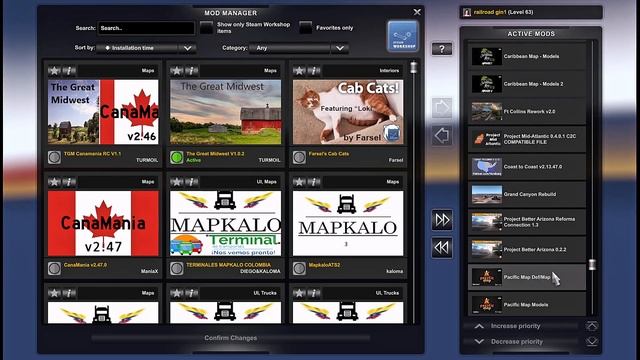Enable Favorites only checkbox
This screenshot has height=360, width=640.
305,28
